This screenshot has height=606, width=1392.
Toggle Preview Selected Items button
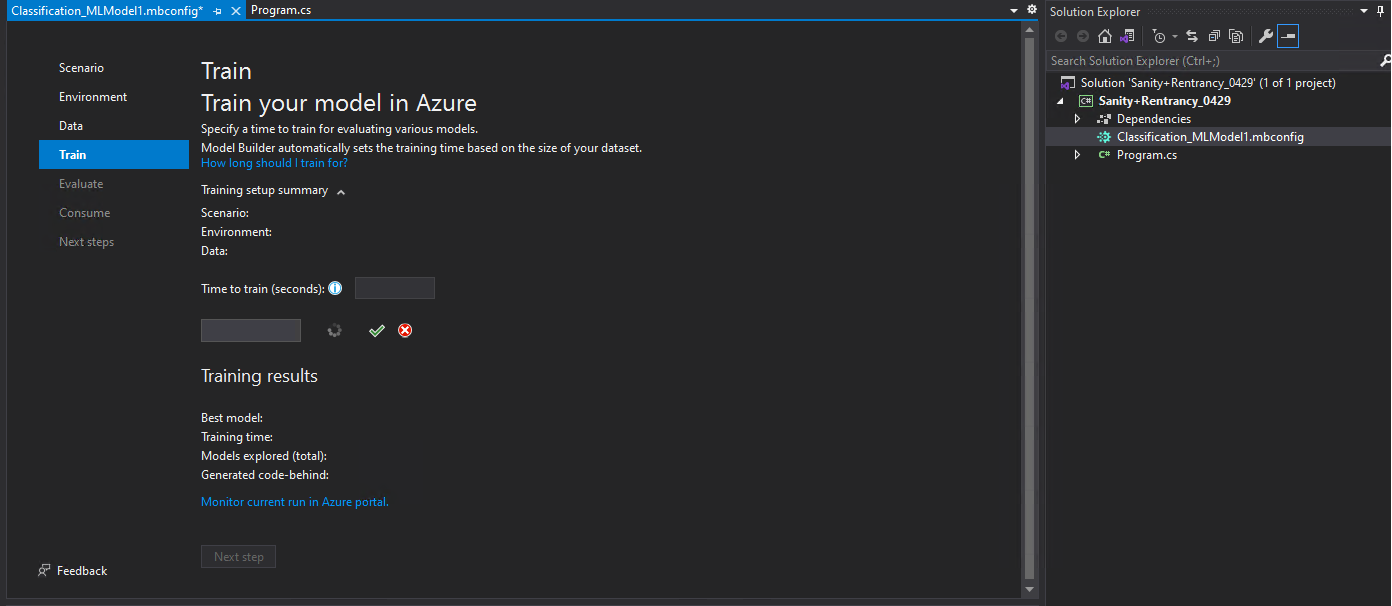pos(1288,36)
